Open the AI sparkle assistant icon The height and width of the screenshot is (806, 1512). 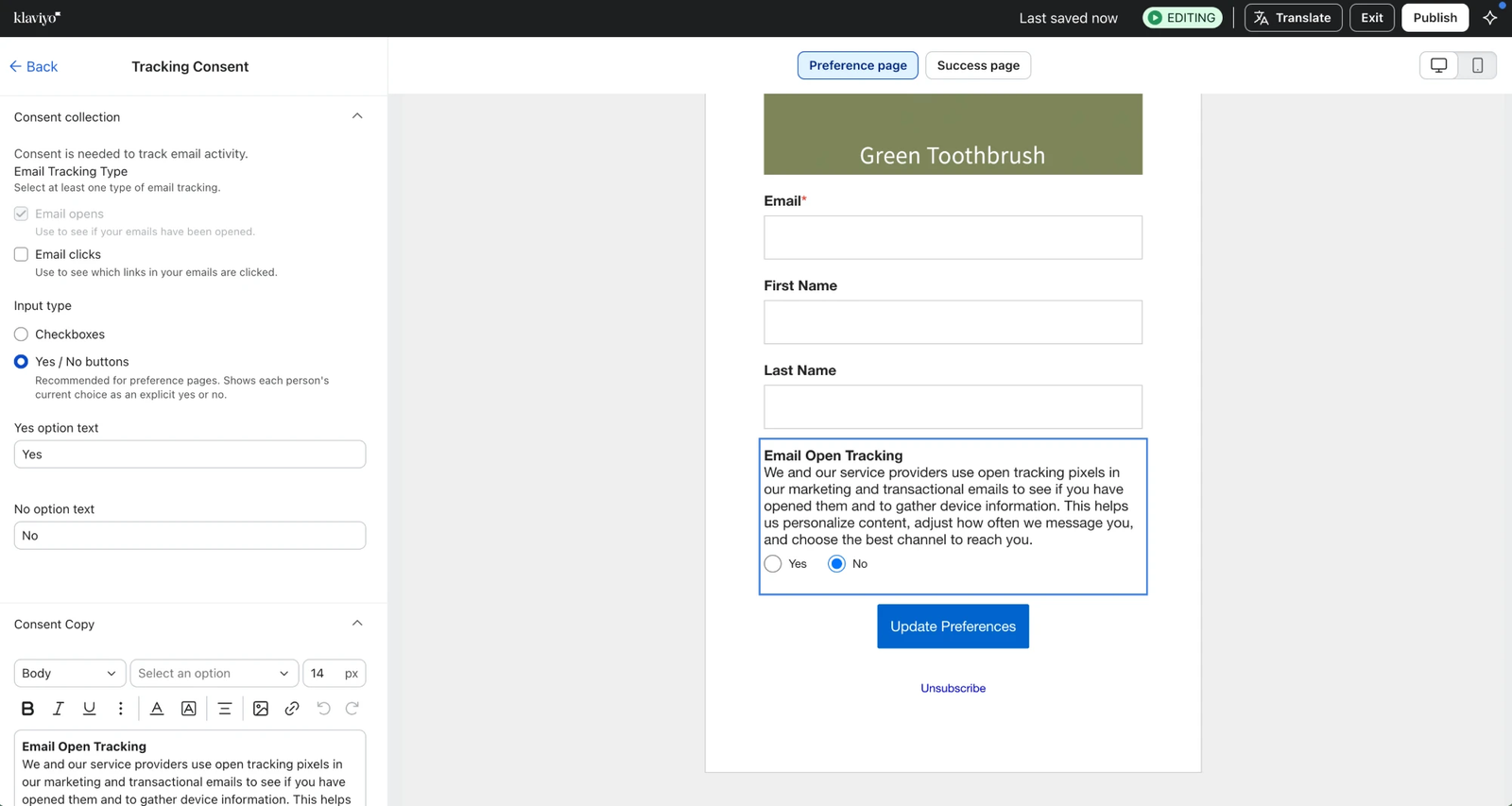(1490, 18)
